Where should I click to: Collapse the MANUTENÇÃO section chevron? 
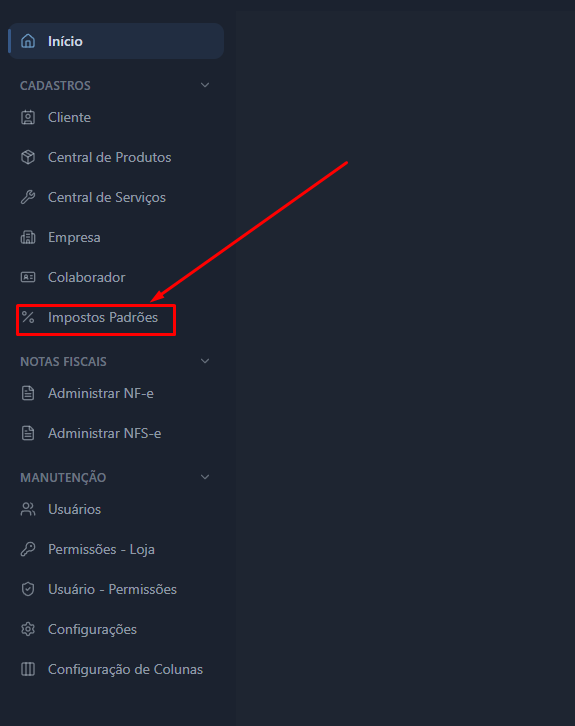205,477
